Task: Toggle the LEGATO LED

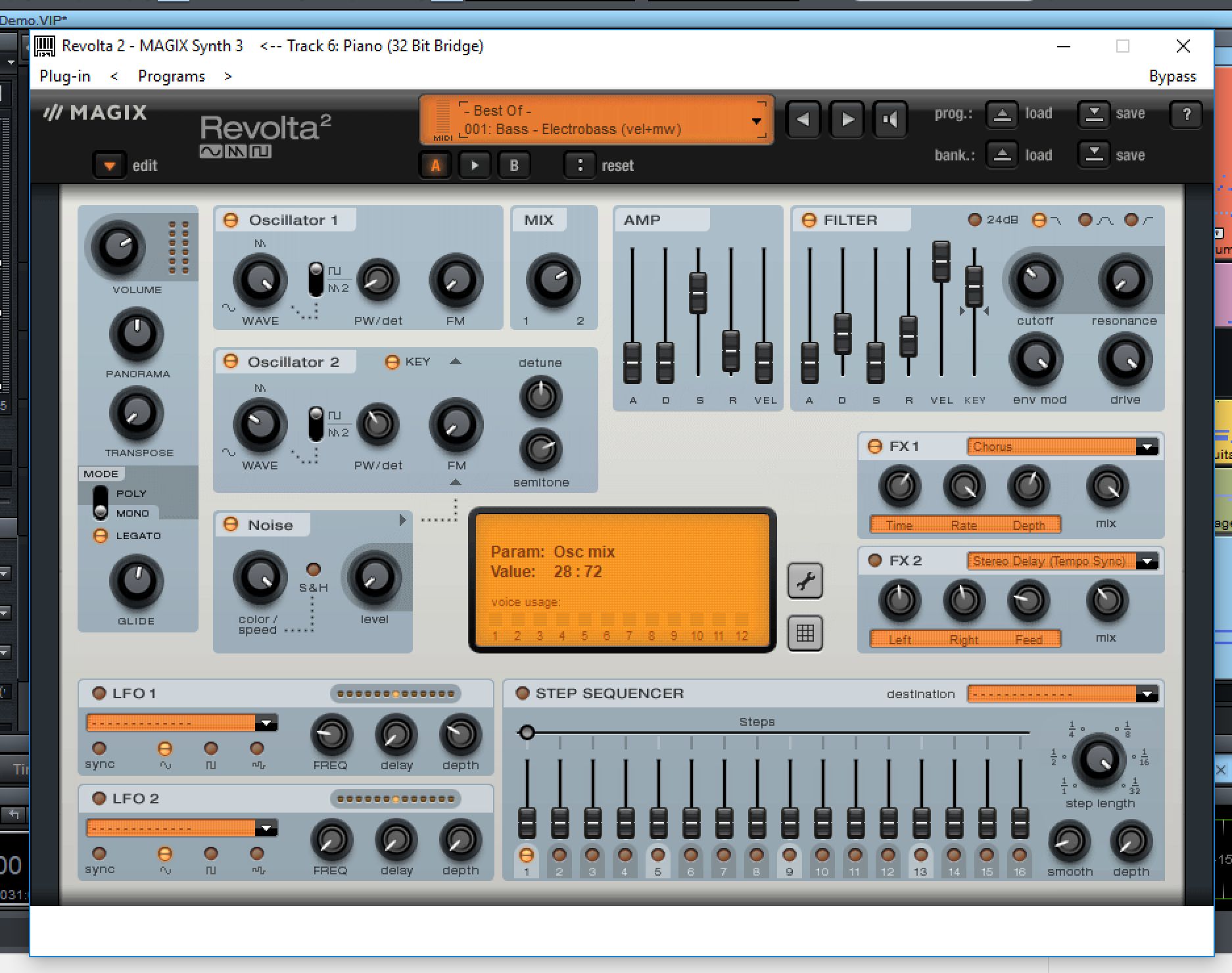Action: point(100,535)
